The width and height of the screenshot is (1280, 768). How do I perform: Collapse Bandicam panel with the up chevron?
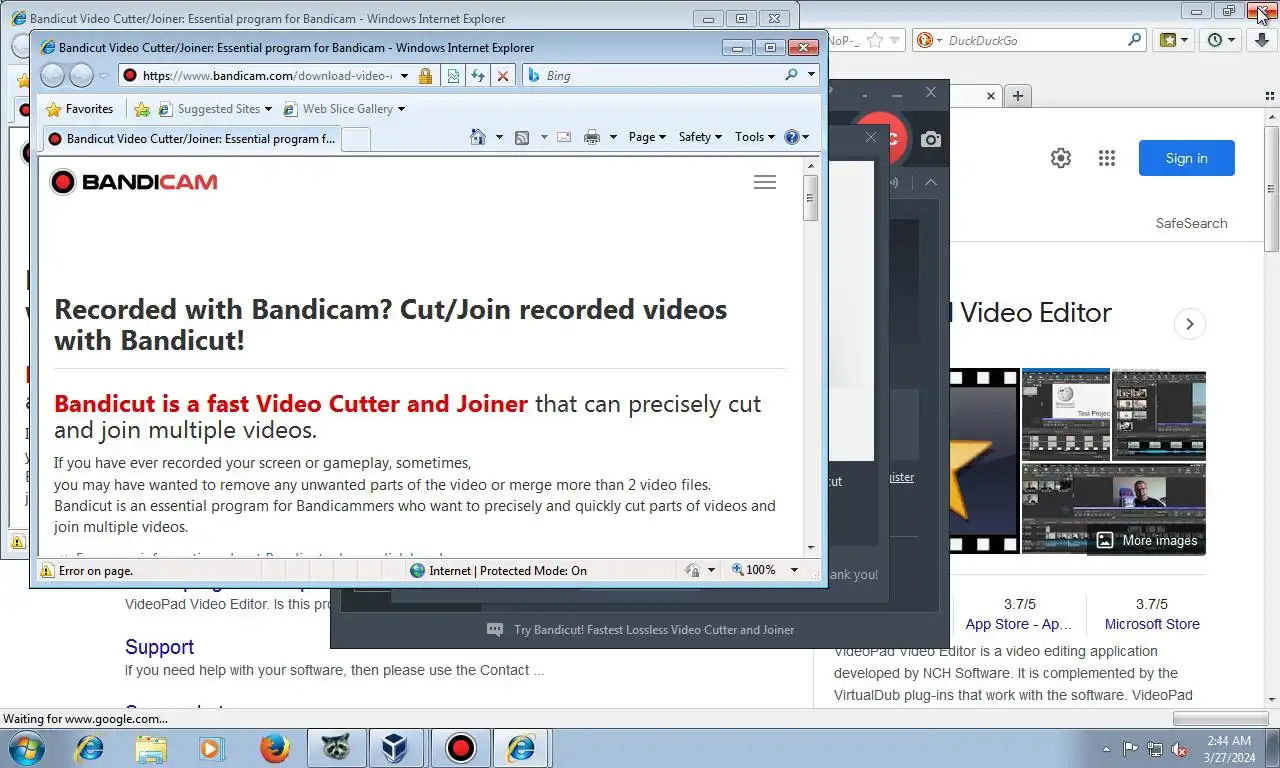tap(931, 182)
